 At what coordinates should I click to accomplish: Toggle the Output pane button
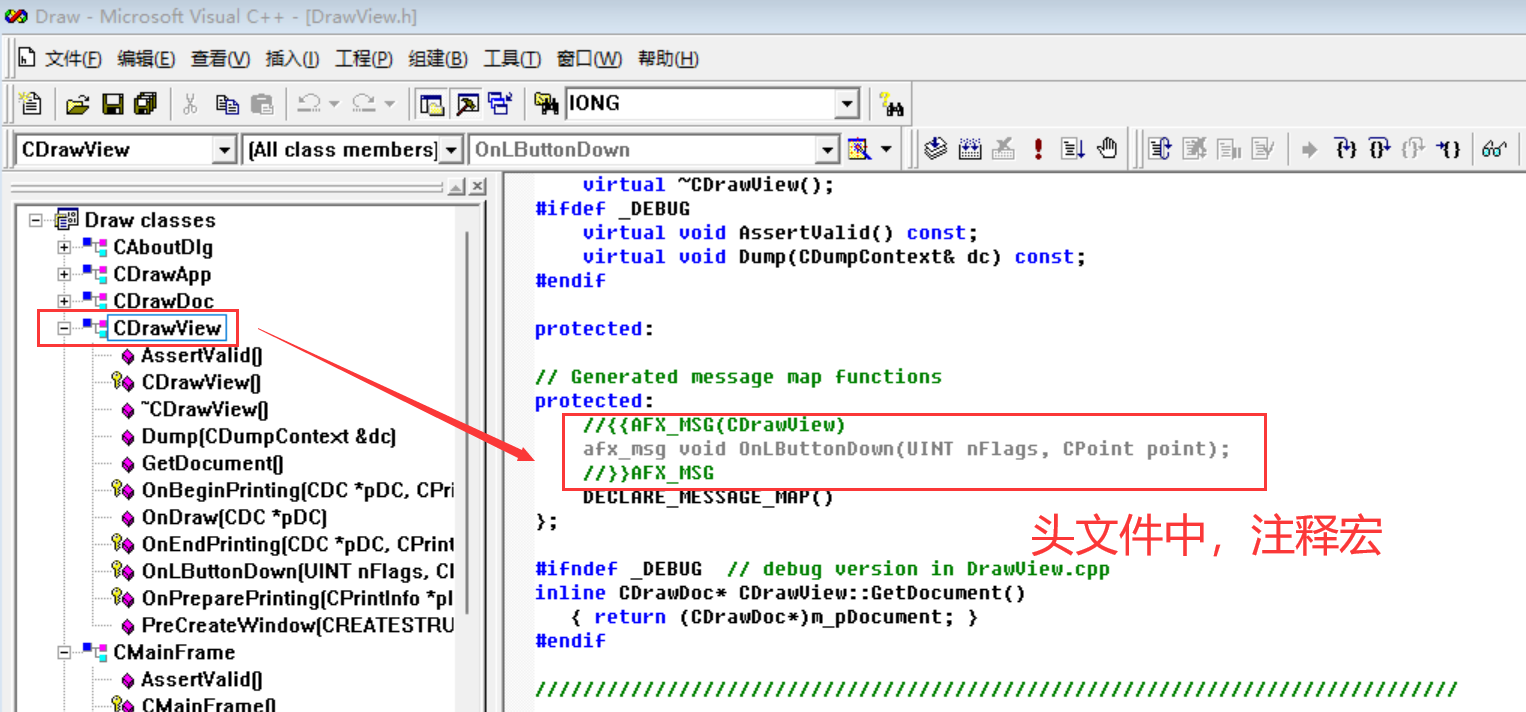[x=466, y=103]
